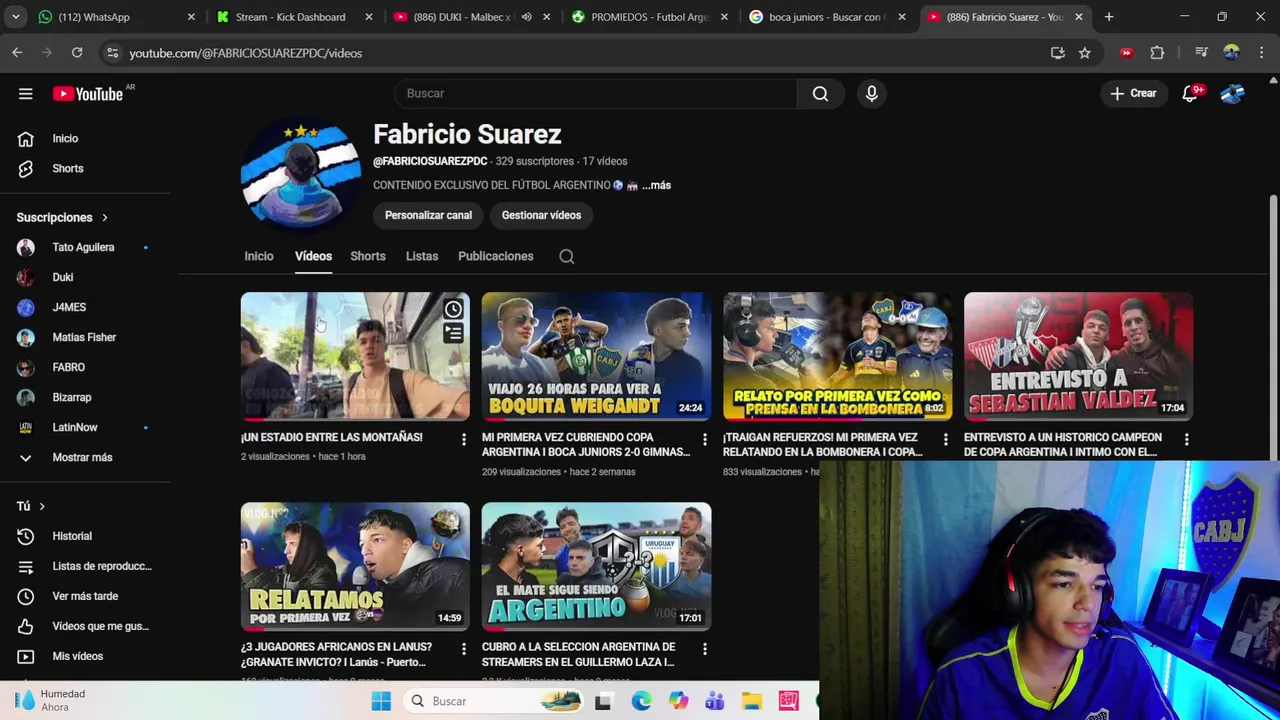Expand the Suscripciones section
The width and height of the screenshot is (1280, 720).
click(62, 217)
